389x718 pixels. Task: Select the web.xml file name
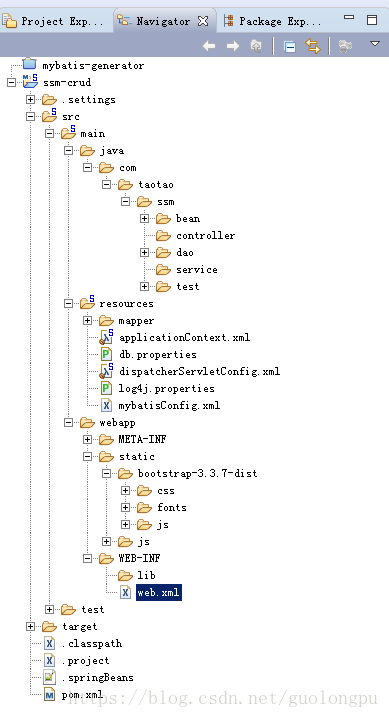[158, 593]
